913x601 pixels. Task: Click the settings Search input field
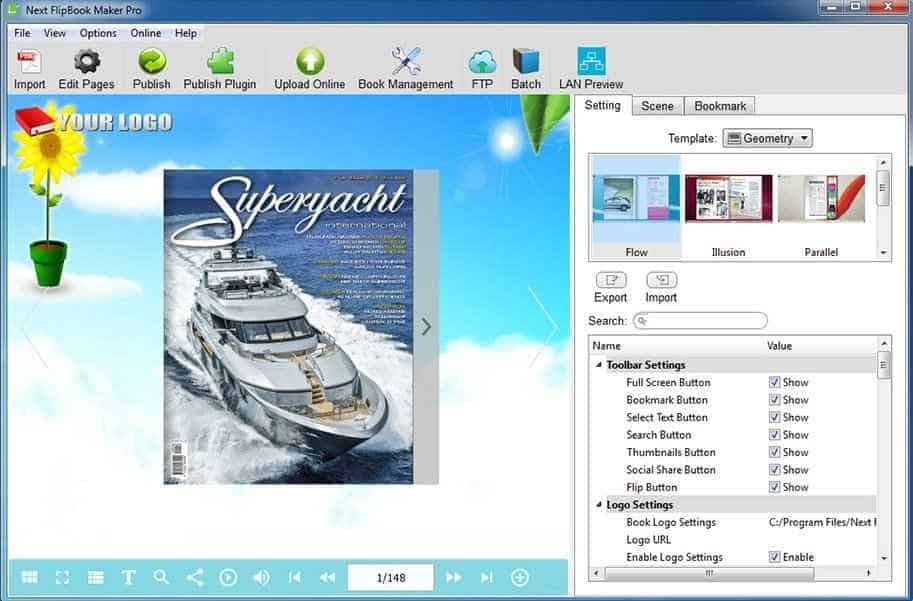pyautogui.click(x=700, y=320)
